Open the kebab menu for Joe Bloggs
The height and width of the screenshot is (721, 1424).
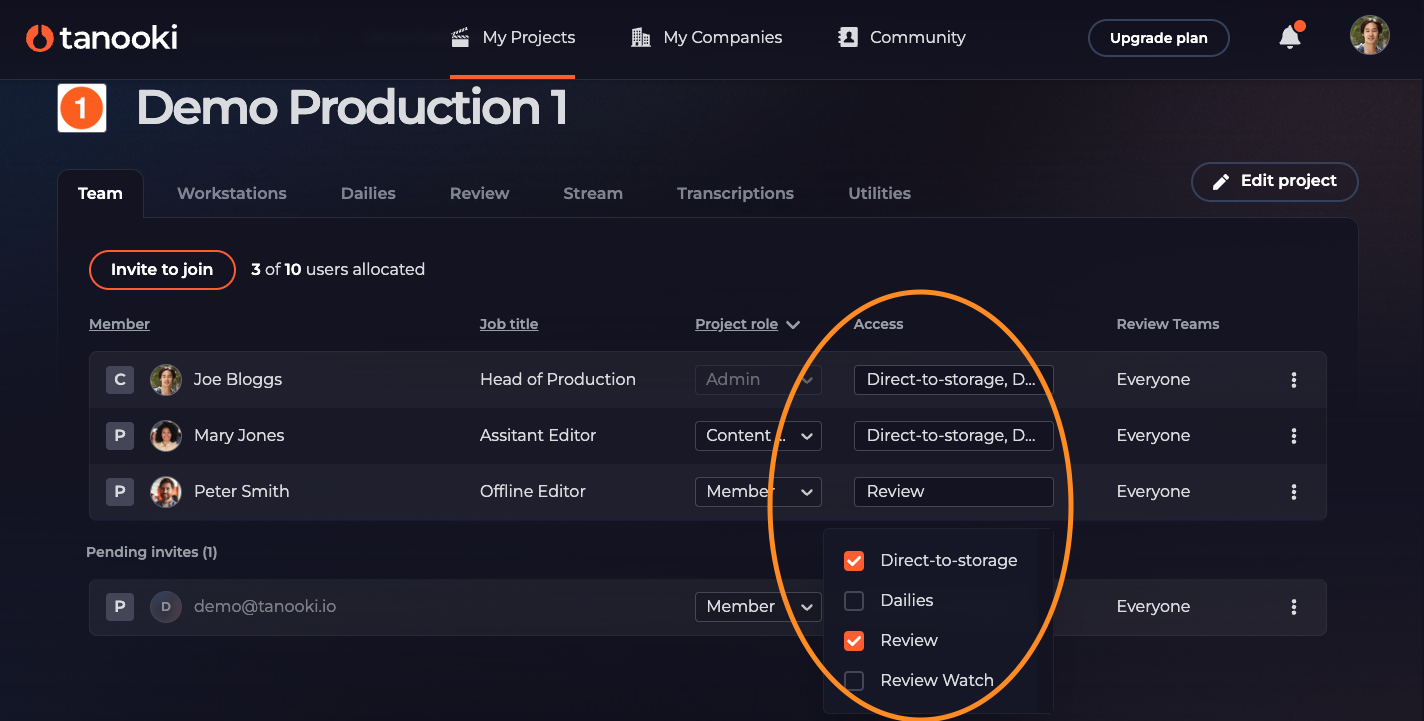pos(1294,380)
